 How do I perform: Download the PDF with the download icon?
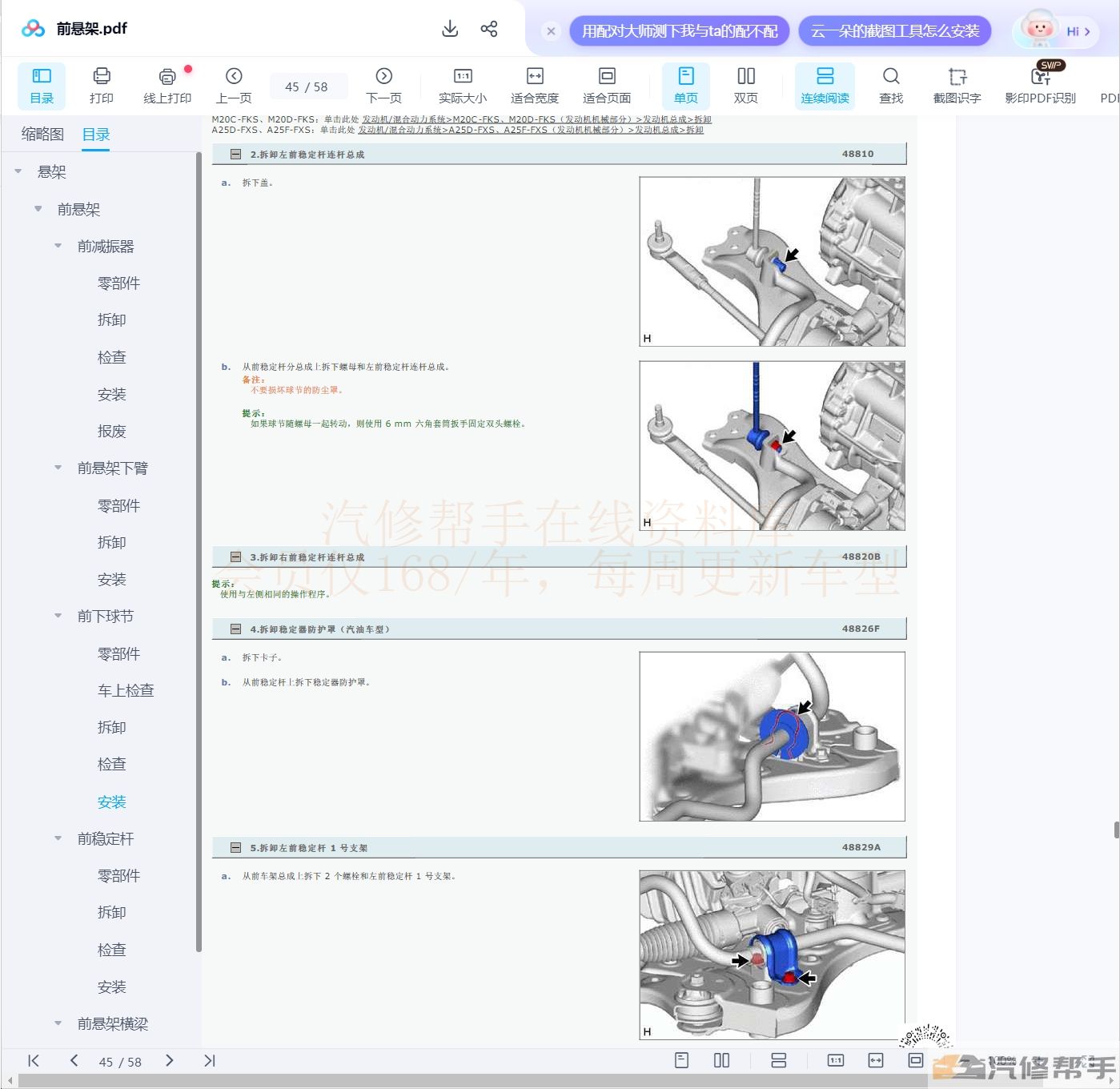point(450,29)
